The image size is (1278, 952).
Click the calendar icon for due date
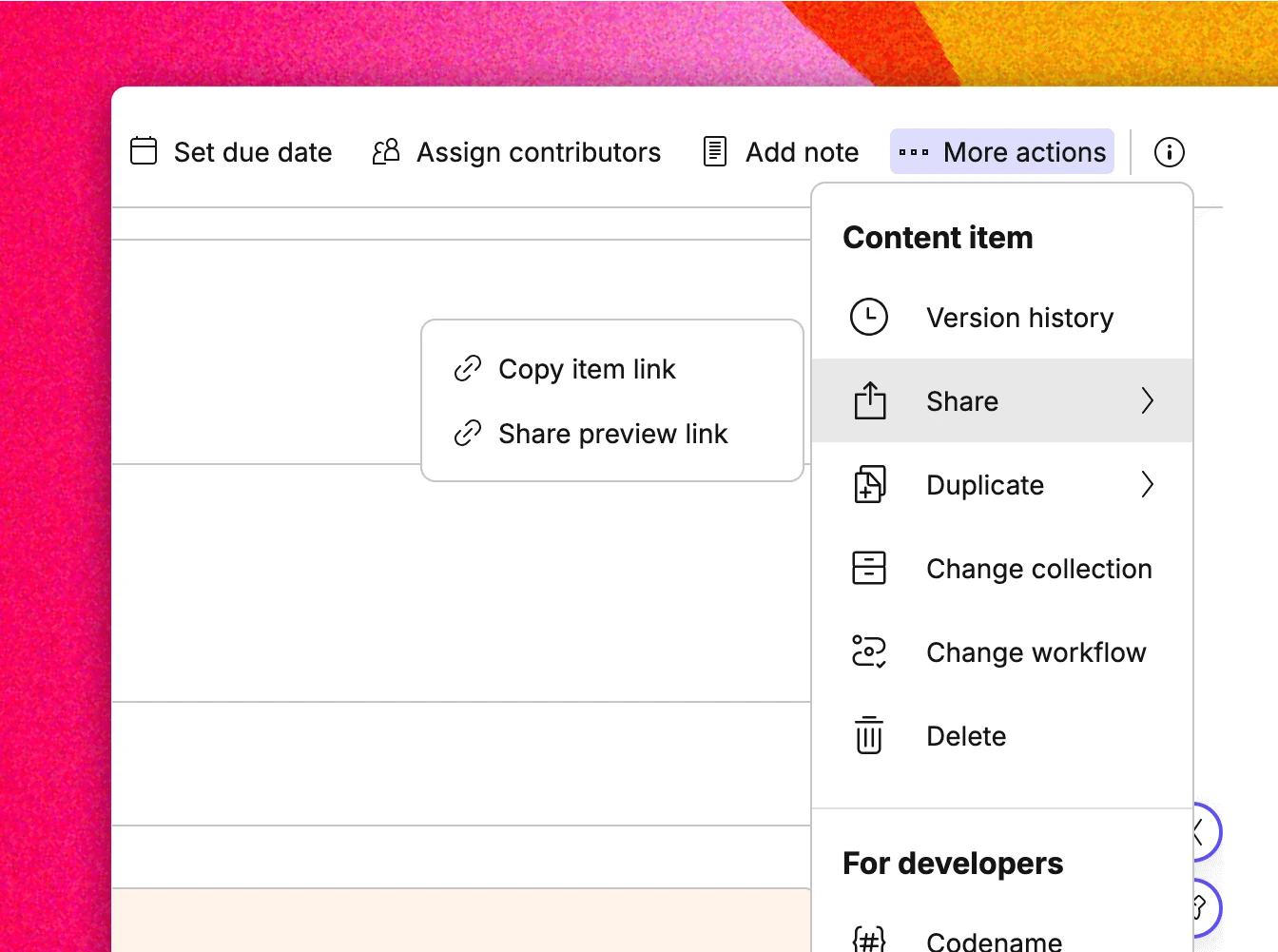click(x=144, y=151)
